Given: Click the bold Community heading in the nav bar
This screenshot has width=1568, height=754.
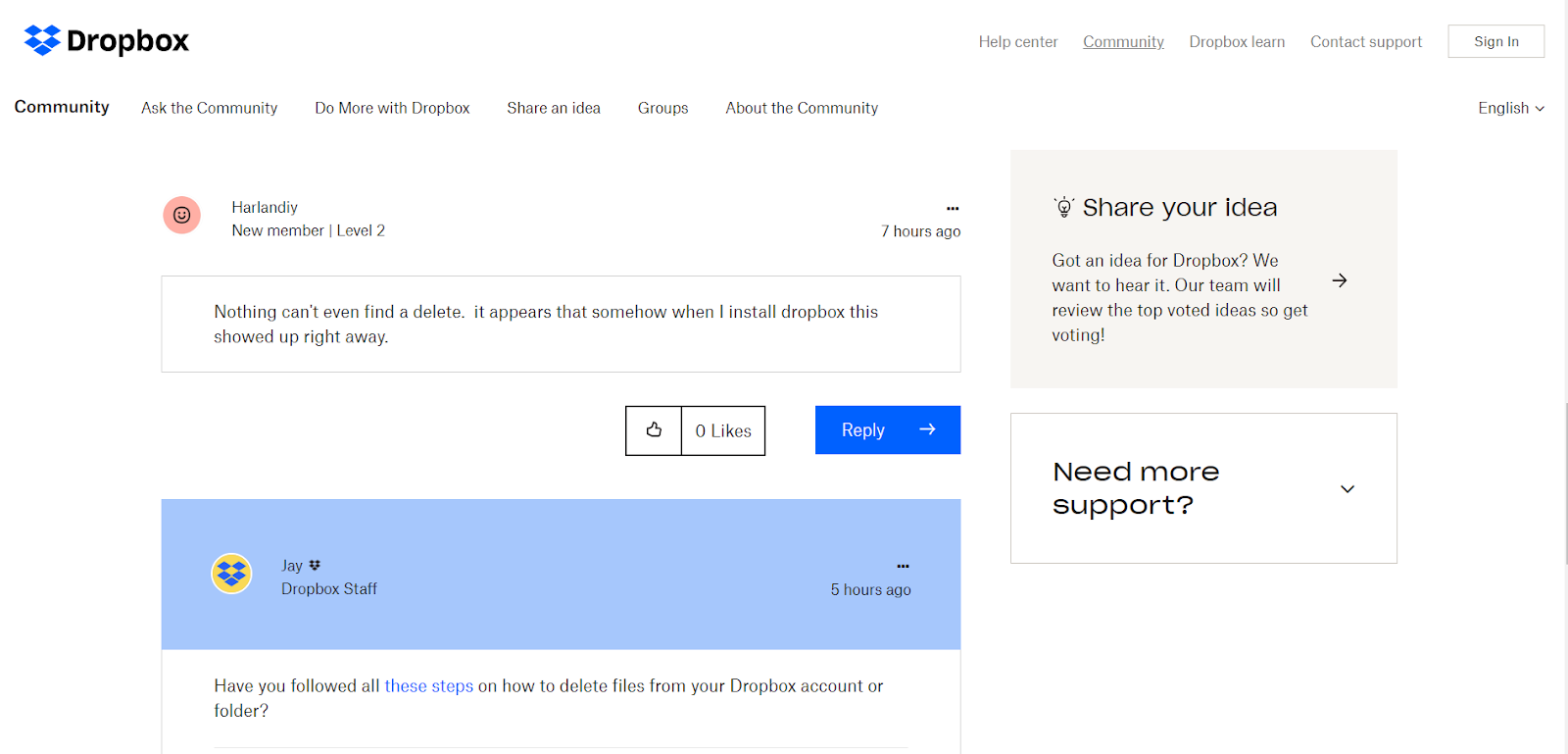Looking at the screenshot, I should point(62,107).
